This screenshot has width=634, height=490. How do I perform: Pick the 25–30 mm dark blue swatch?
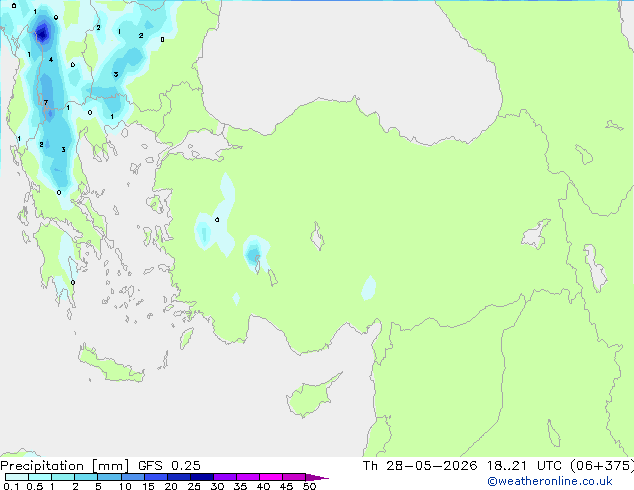[x=201, y=477]
